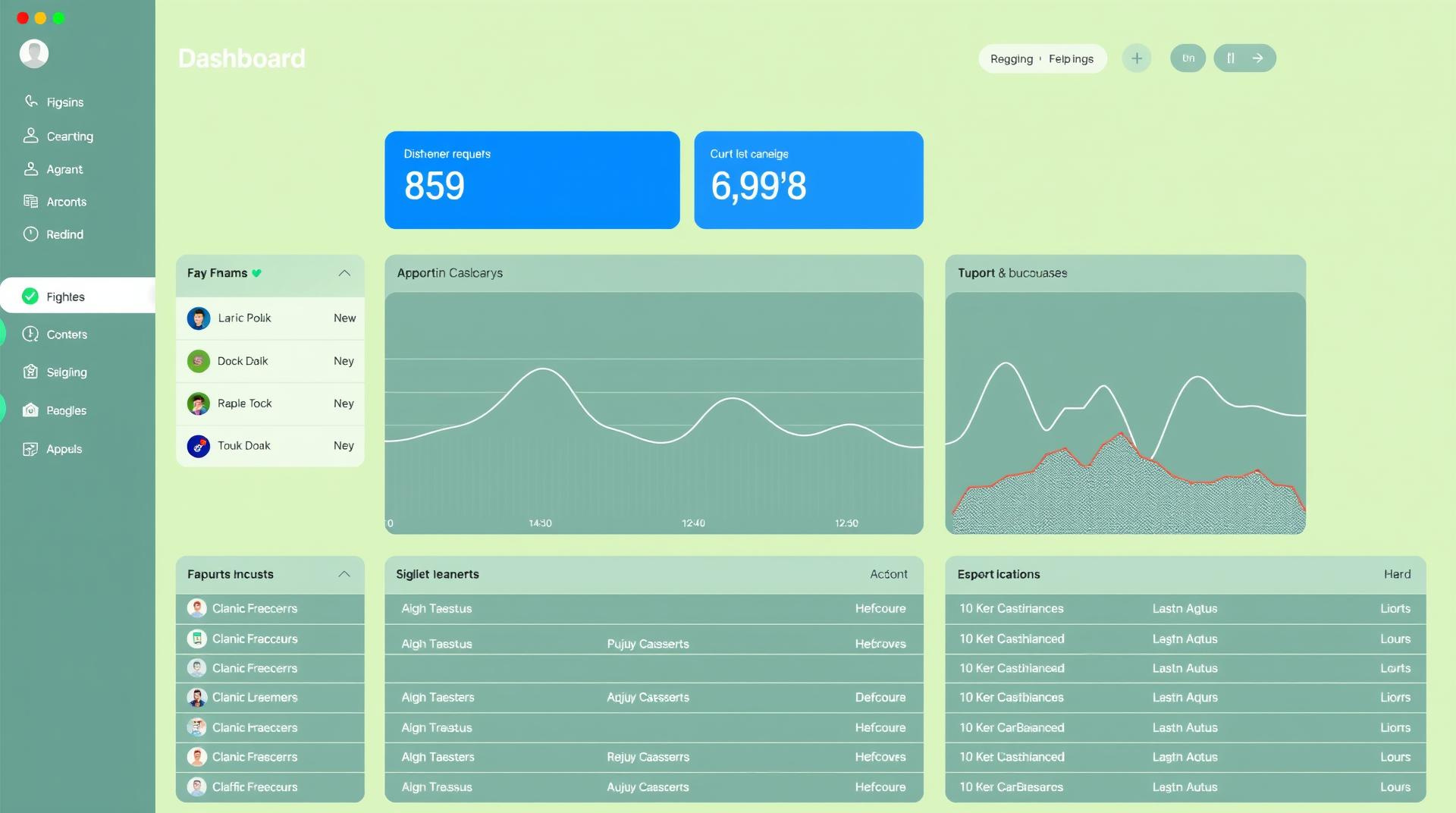
Task: Click the Arconts document icon
Action: pos(30,202)
